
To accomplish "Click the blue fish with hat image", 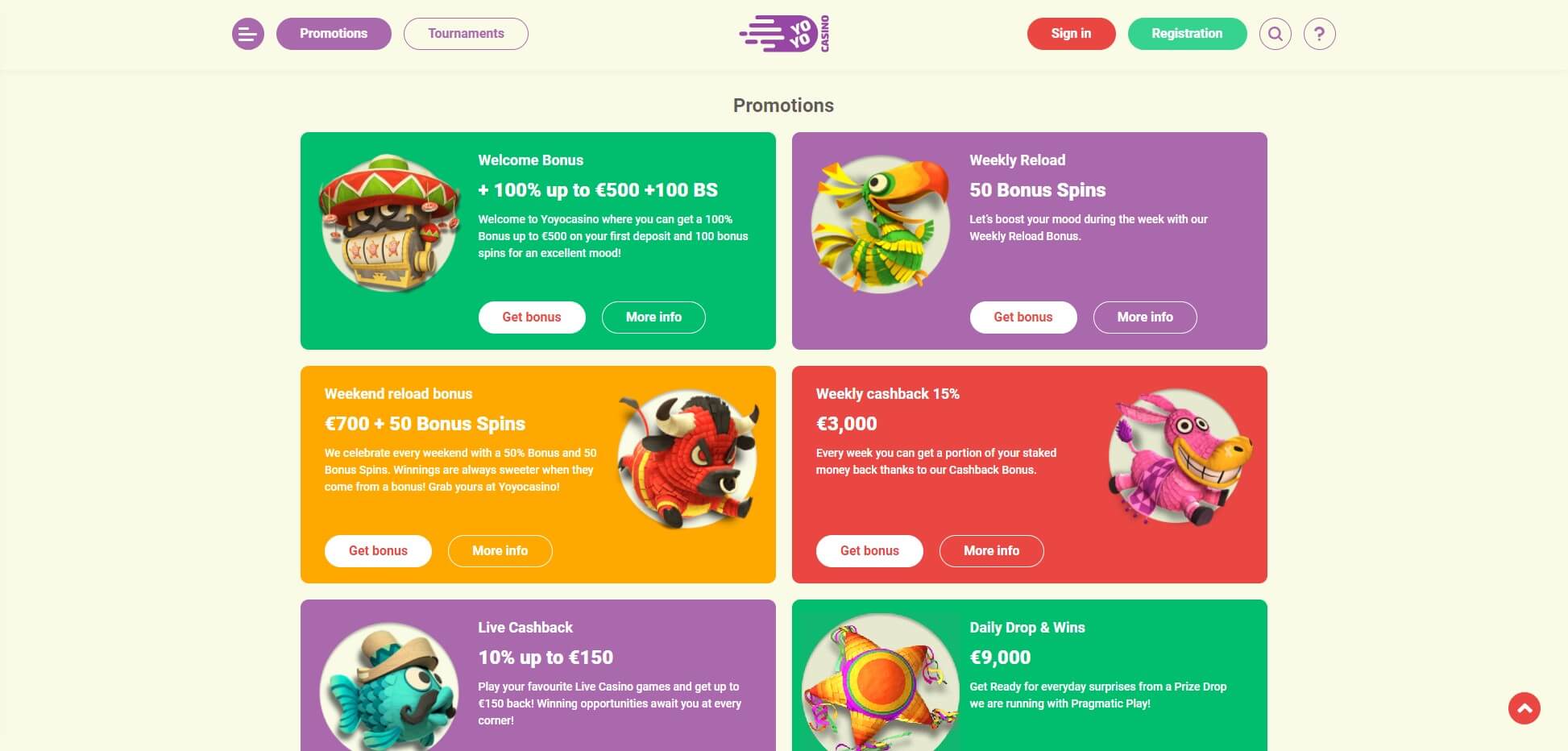I will [389, 687].
